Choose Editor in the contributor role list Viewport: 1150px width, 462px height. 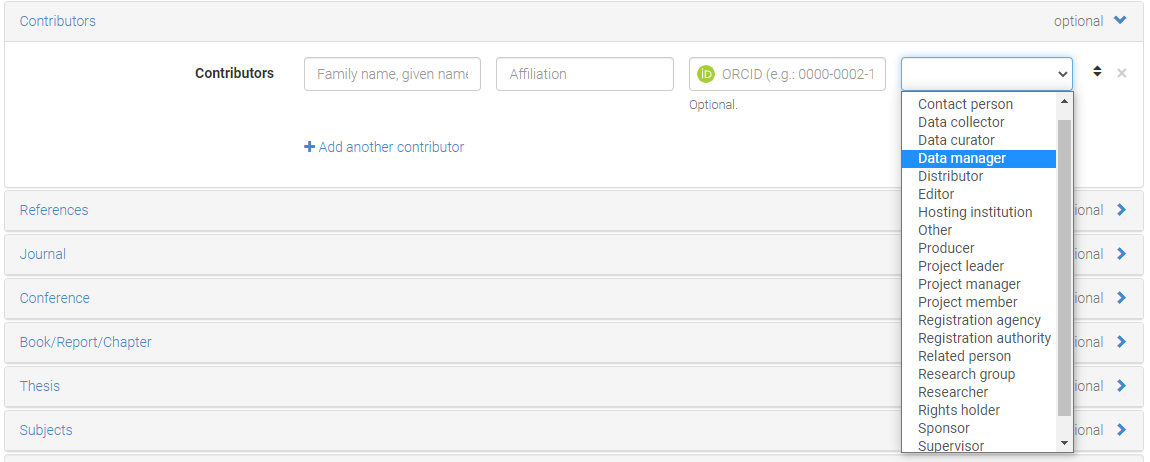click(x=936, y=194)
